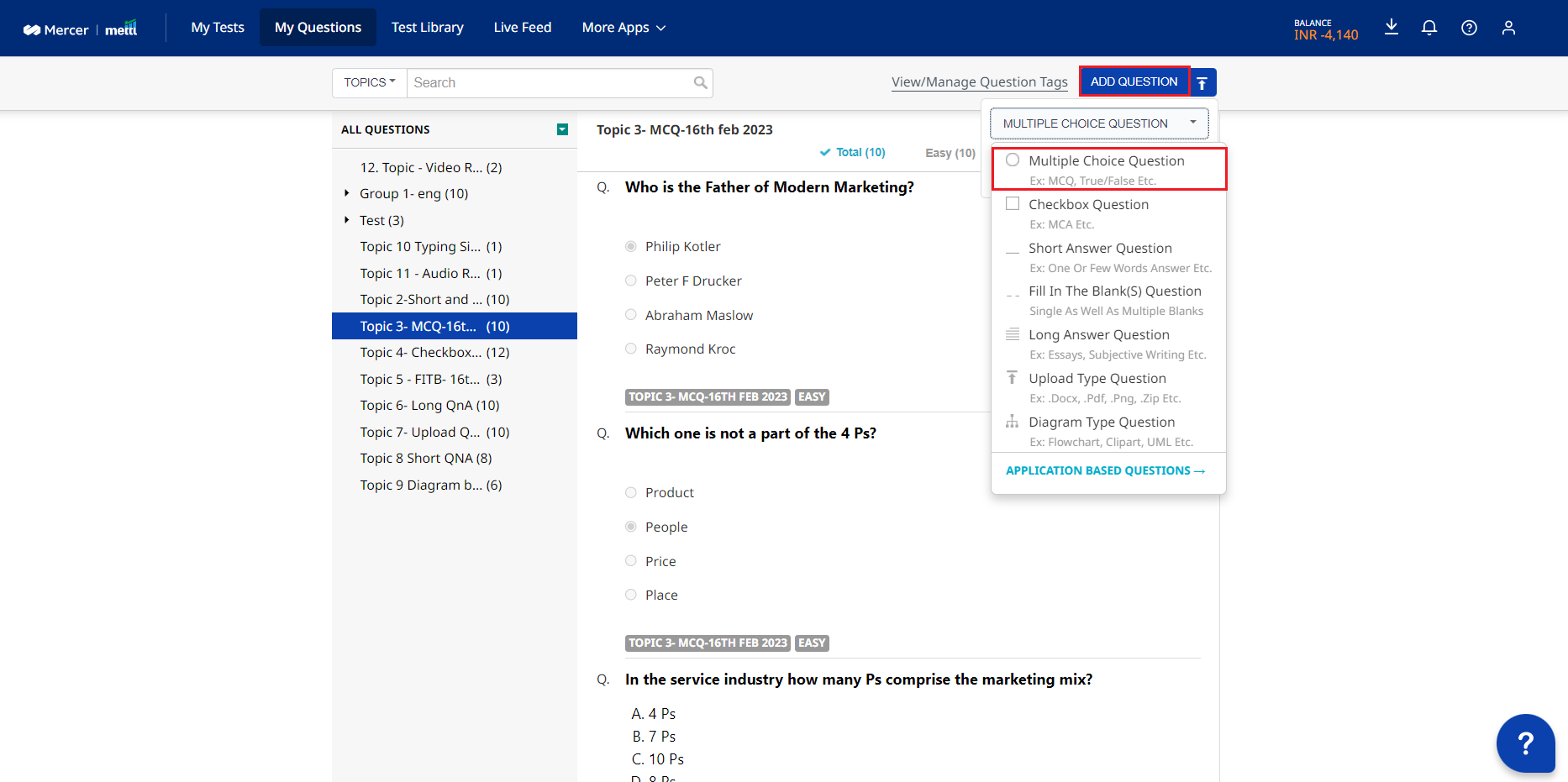The image size is (1568, 782).
Task: Choose Upload Type Question from the list
Action: coord(1109,387)
